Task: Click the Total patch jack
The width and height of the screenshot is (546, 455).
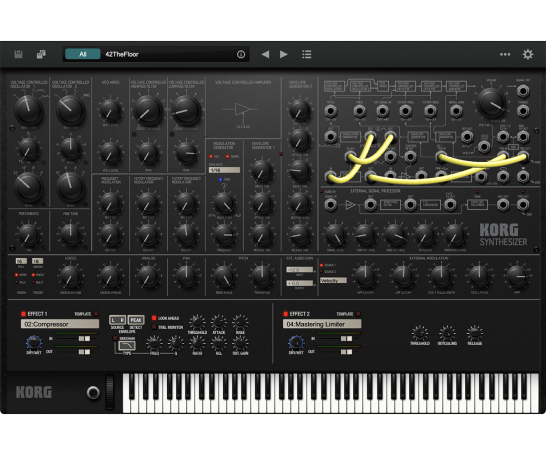Action: pyautogui.click(x=330, y=111)
